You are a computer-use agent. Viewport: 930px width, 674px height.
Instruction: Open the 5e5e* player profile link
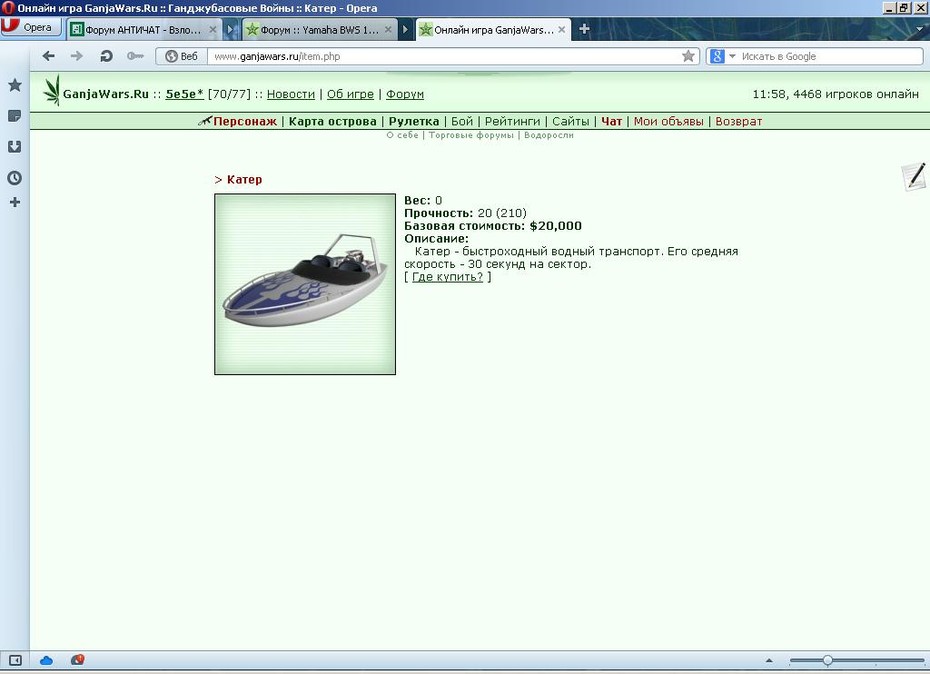click(x=184, y=94)
